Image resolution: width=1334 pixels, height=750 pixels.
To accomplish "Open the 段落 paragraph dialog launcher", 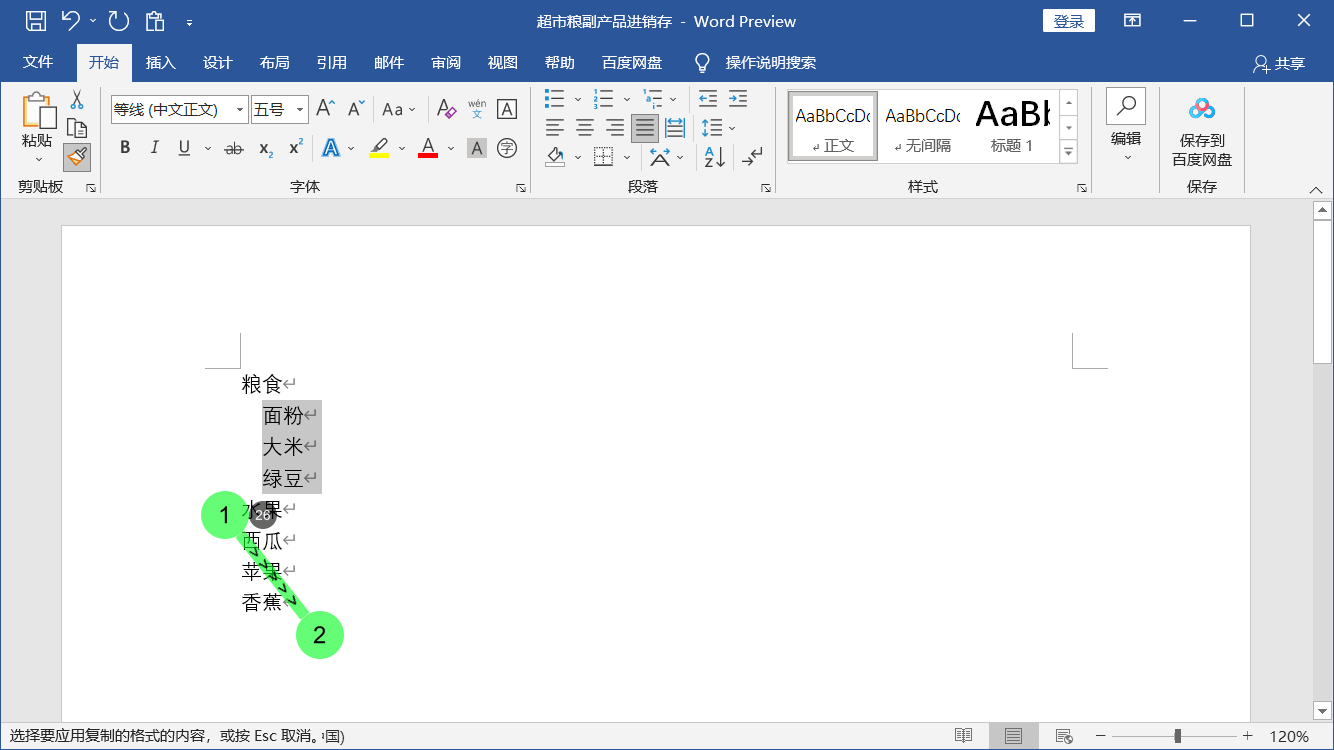I will point(766,187).
